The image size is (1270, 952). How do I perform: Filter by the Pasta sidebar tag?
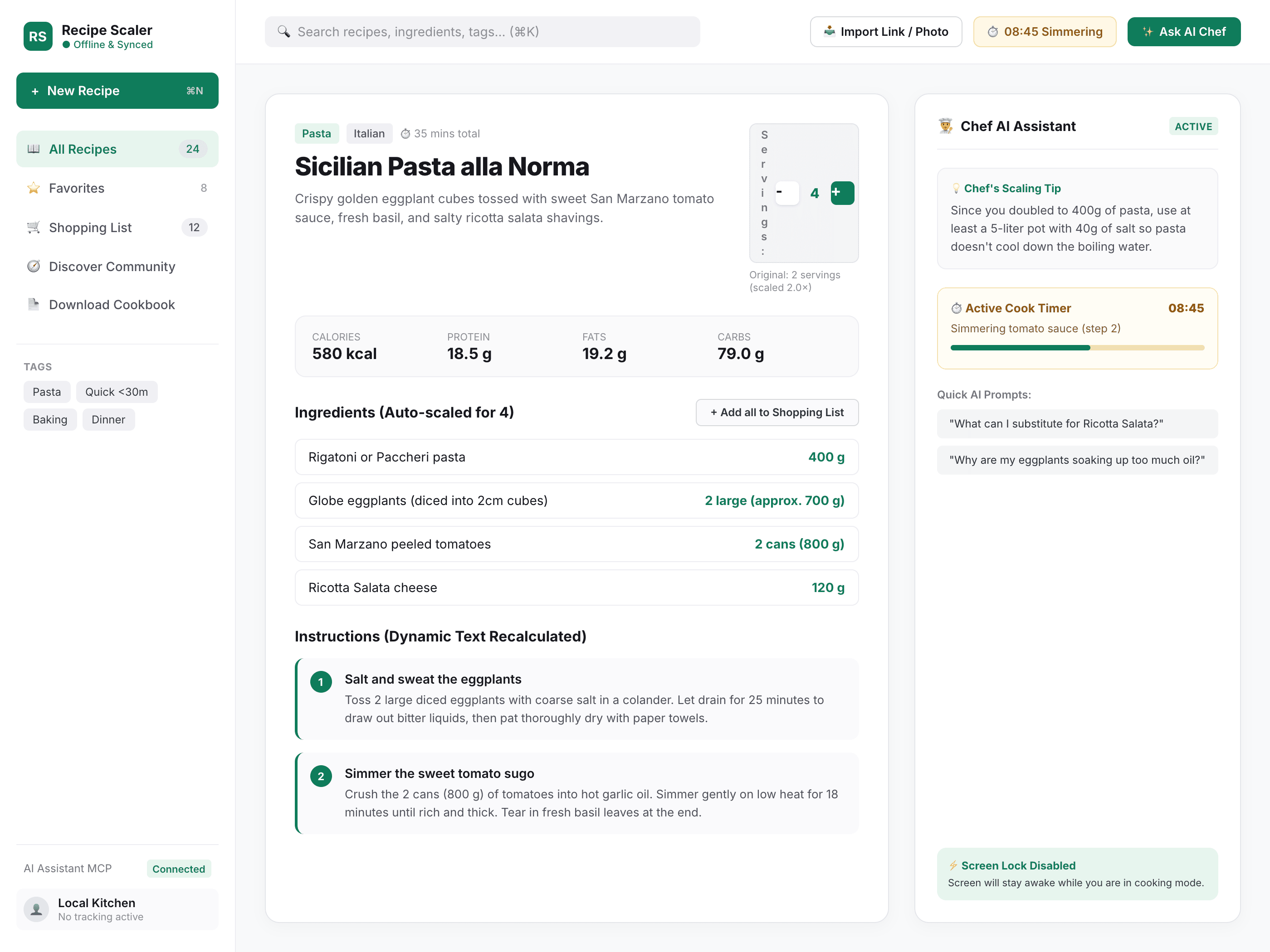point(47,392)
